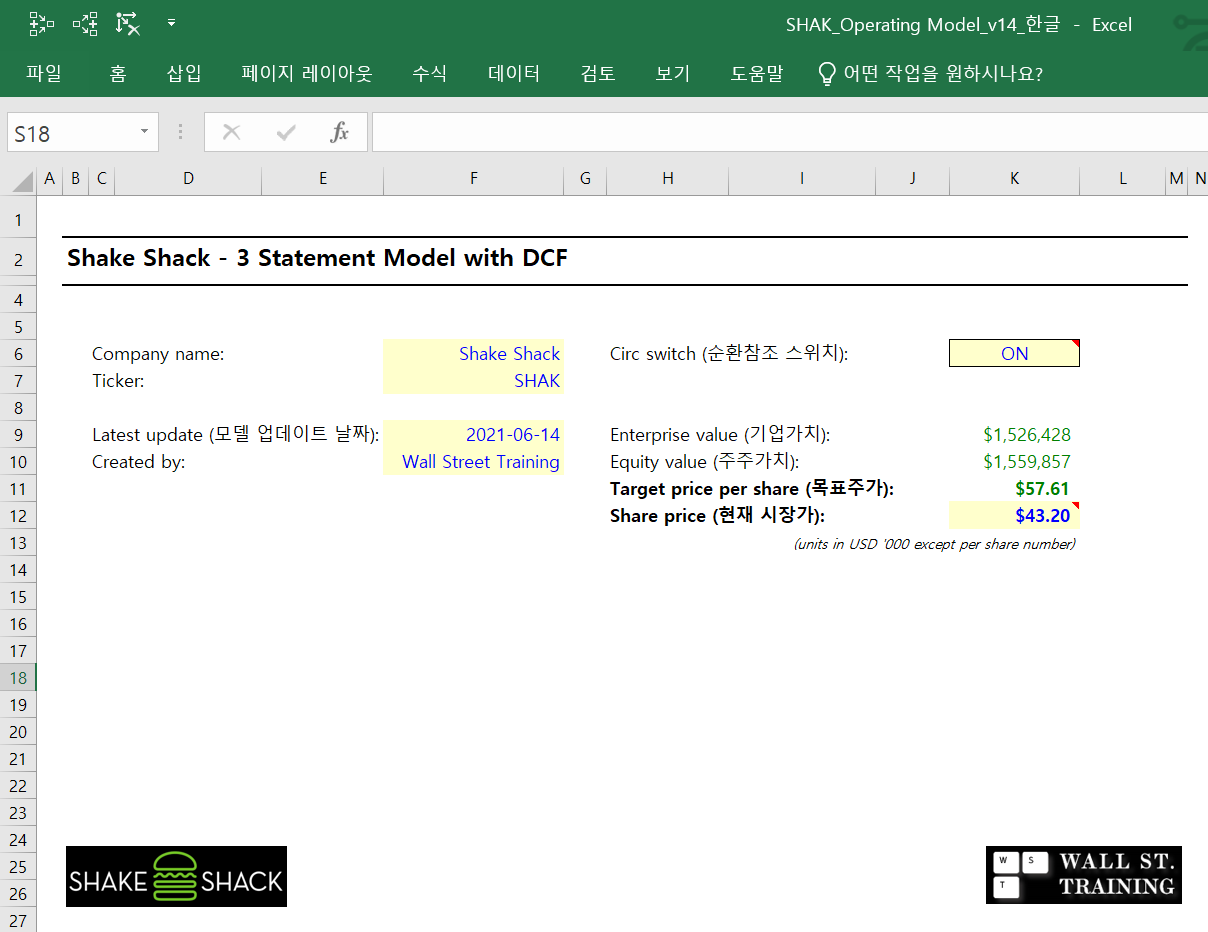Image resolution: width=1208 pixels, height=932 pixels.
Task: Switch to the 삽입 (Insert) ribbon tab
Action: pos(184,73)
